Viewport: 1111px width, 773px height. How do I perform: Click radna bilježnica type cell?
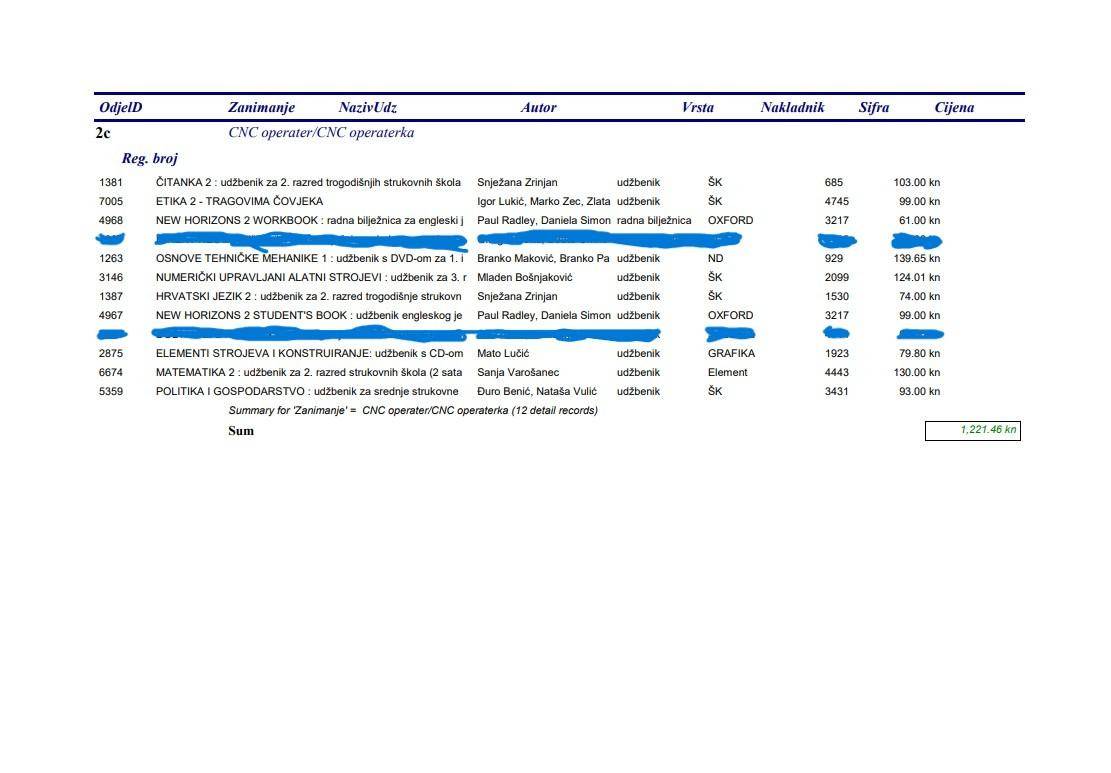tap(654, 221)
